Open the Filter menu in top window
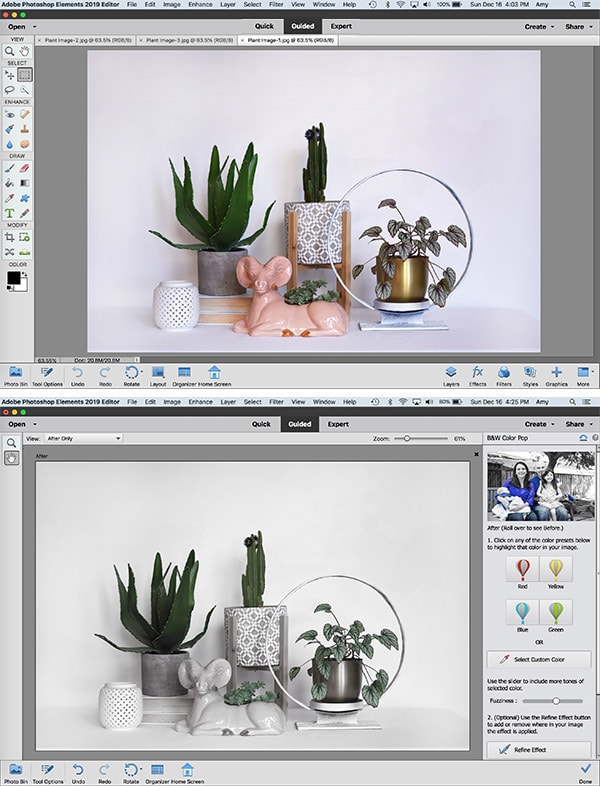 point(276,4)
